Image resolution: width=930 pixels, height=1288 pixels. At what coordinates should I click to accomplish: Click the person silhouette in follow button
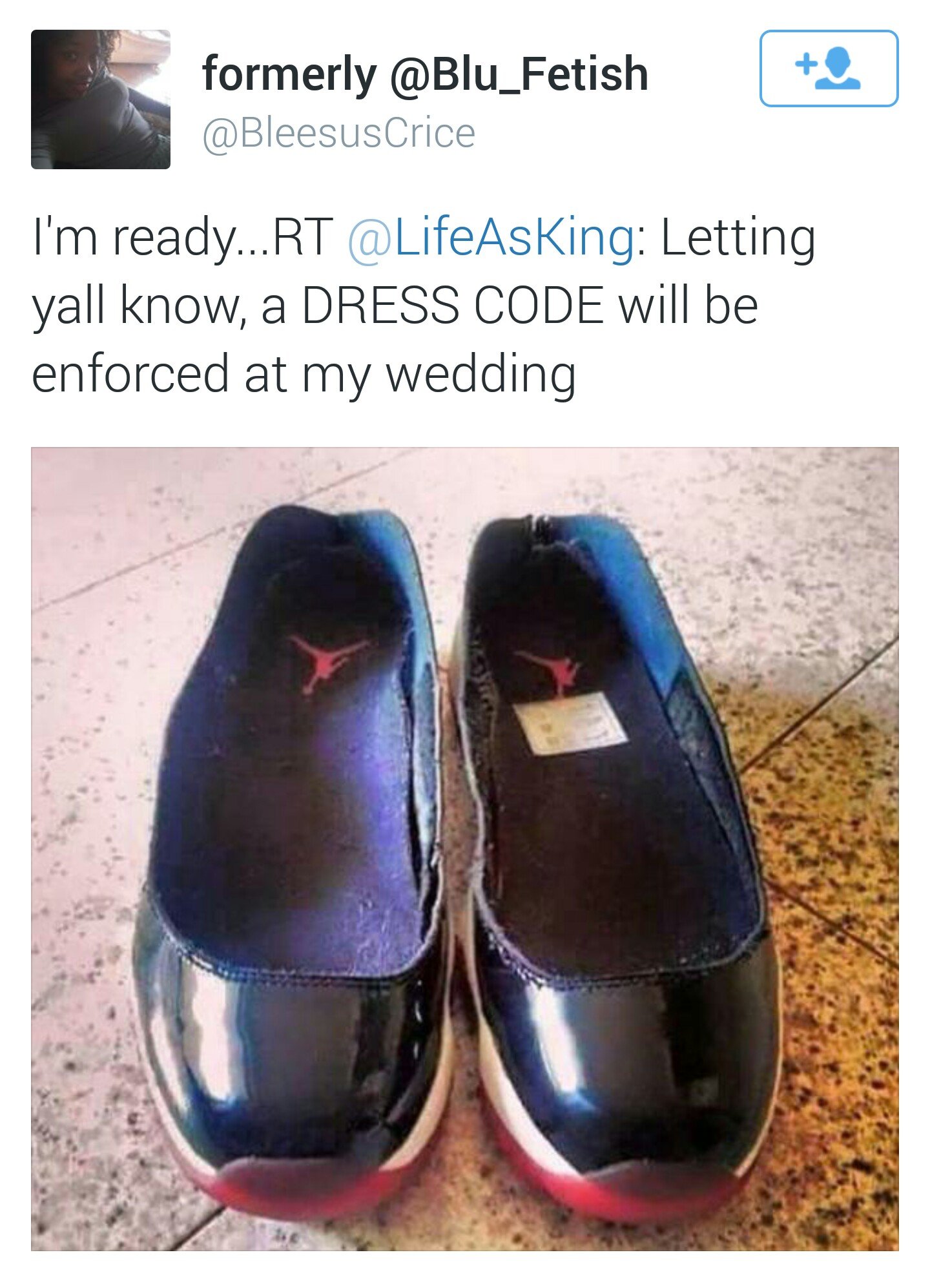click(x=838, y=70)
